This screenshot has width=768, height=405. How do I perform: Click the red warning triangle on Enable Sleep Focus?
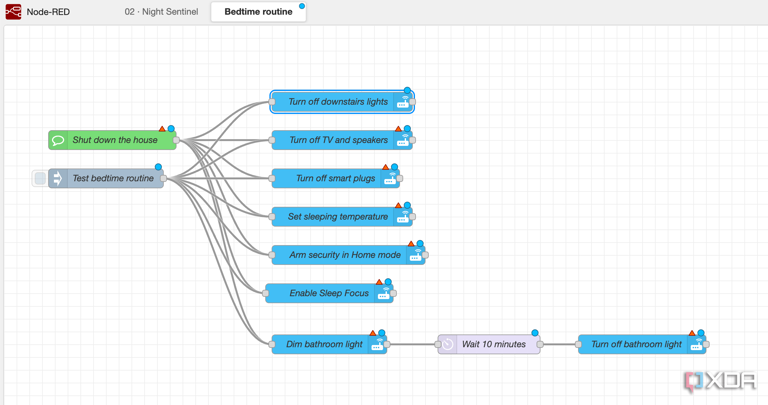379,282
